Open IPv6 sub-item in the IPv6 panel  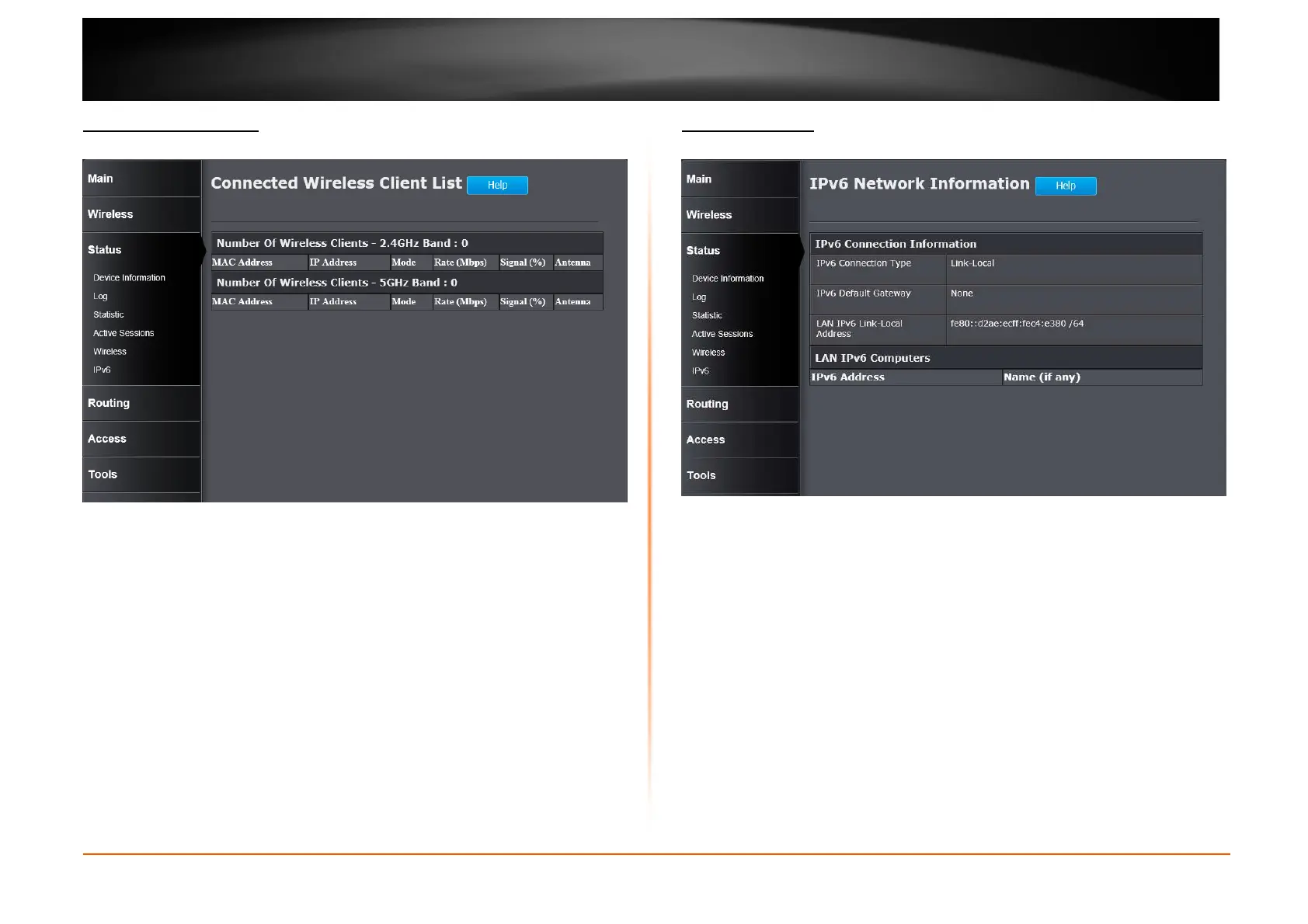pos(701,371)
